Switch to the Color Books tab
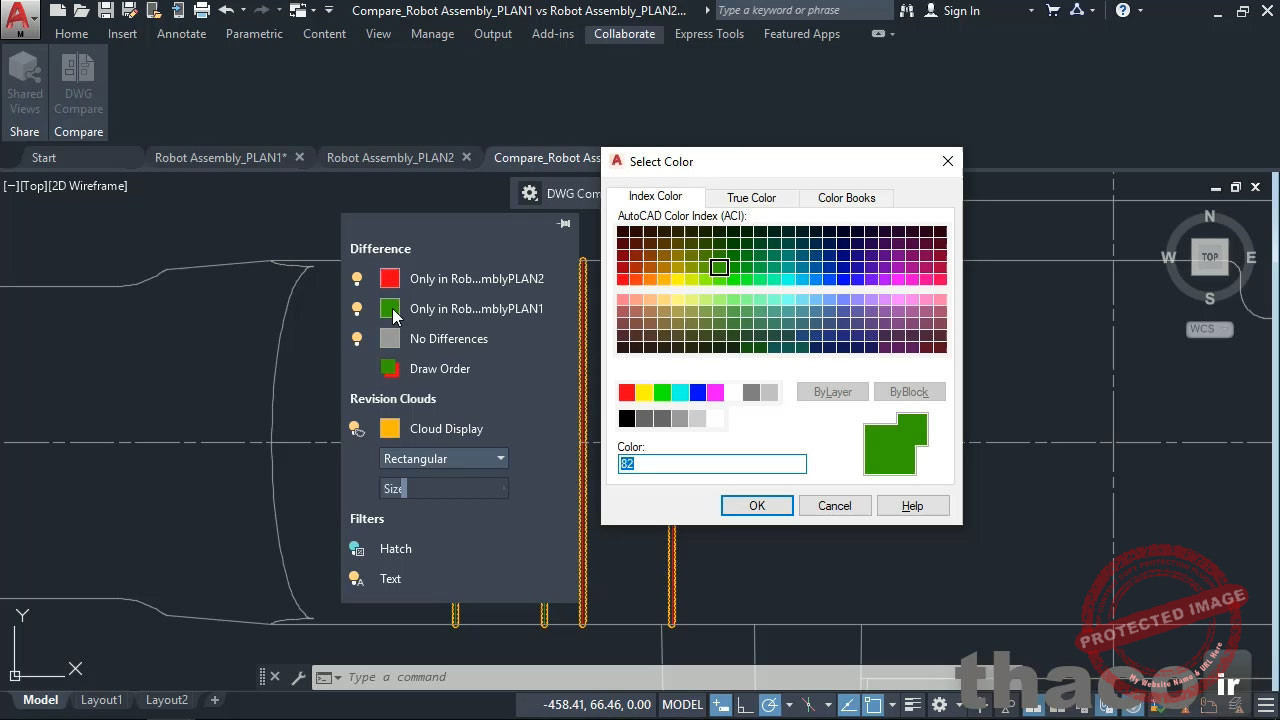Viewport: 1280px width, 720px height. (846, 198)
